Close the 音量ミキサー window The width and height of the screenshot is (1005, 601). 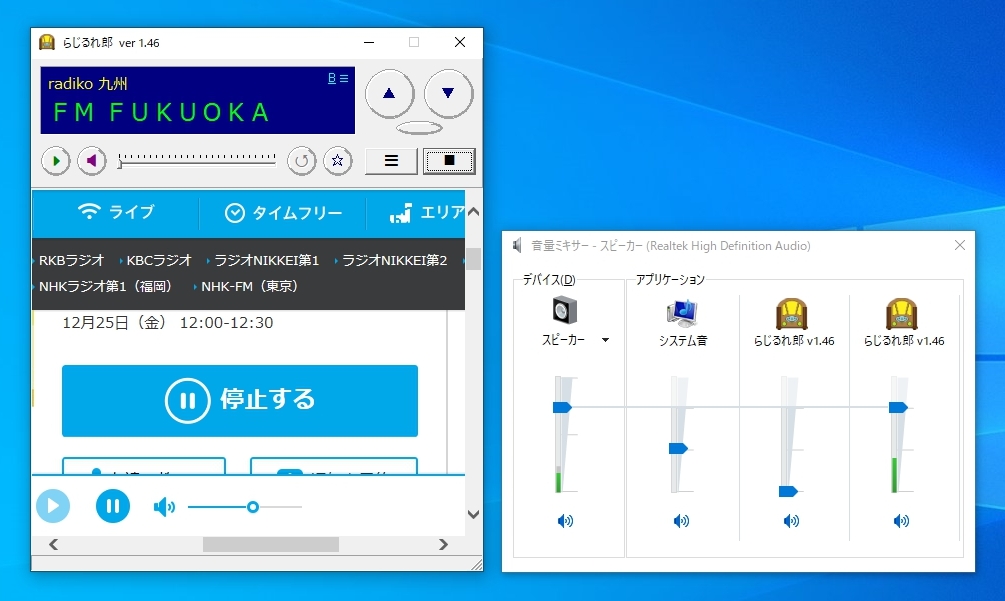click(959, 245)
